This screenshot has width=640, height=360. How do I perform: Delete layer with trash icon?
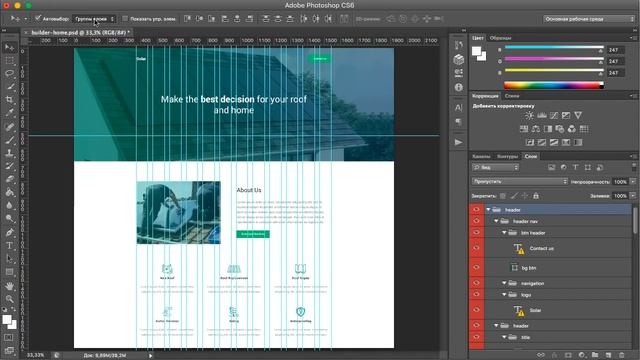click(622, 355)
